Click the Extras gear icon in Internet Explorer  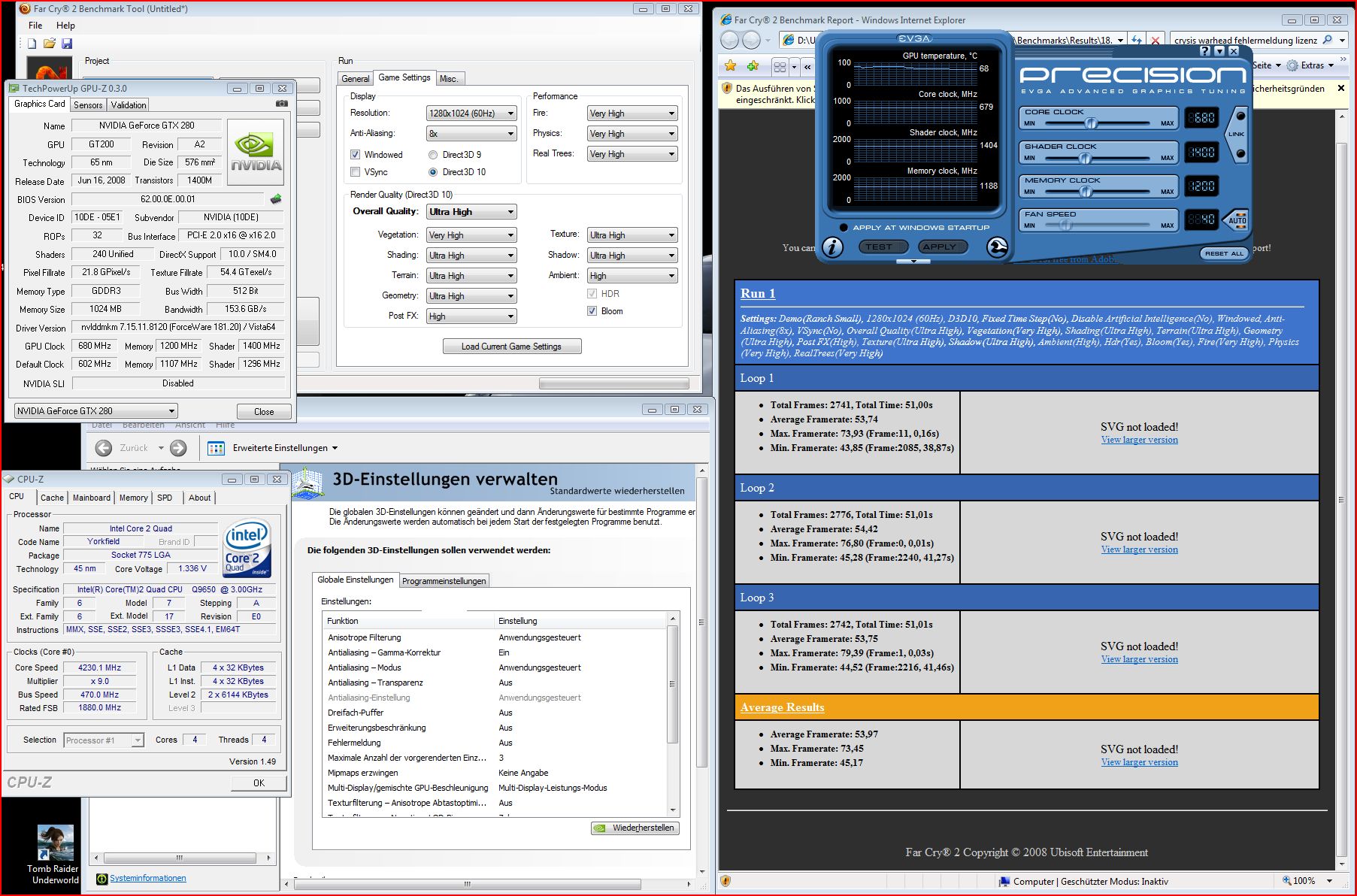(x=1292, y=65)
